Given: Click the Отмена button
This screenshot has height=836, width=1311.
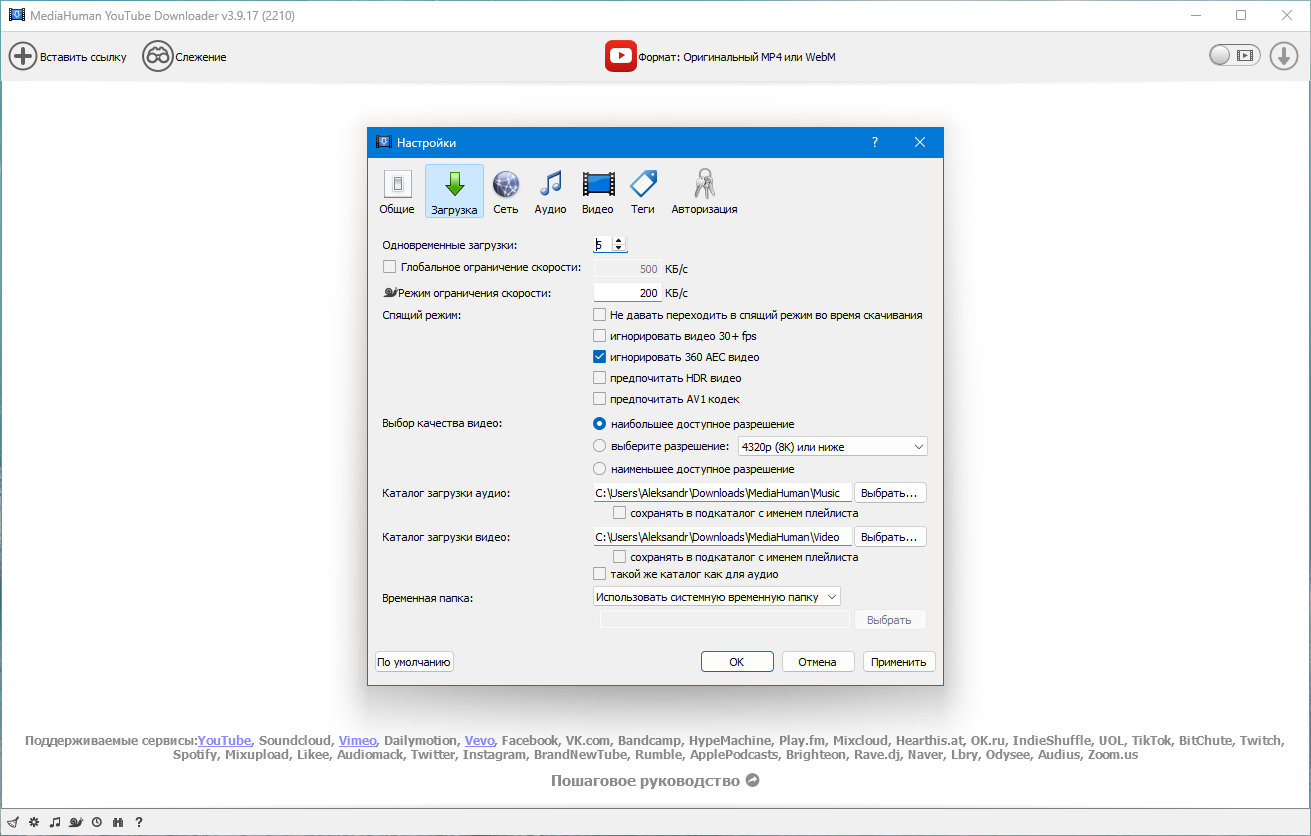Looking at the screenshot, I should pyautogui.click(x=818, y=662).
